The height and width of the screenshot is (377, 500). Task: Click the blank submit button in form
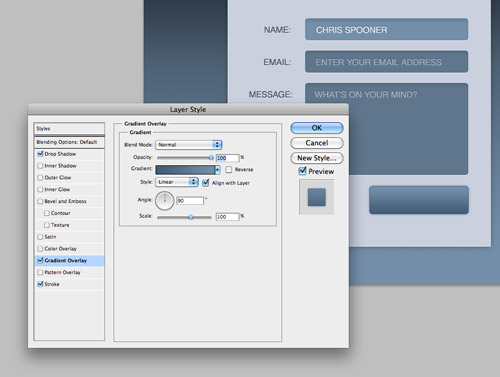419,200
